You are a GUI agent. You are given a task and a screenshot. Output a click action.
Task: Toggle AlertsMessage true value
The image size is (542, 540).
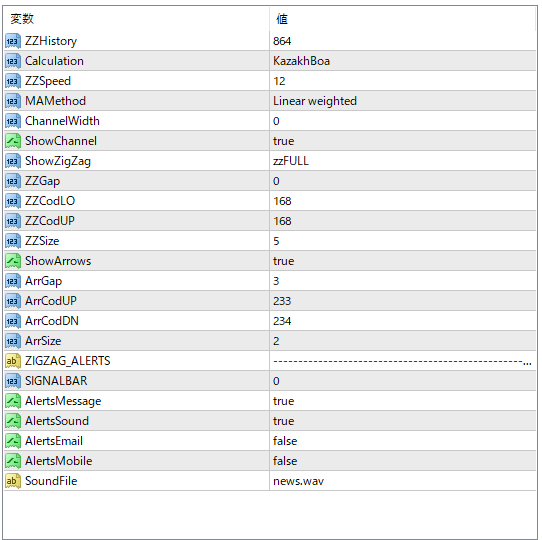tap(403, 401)
